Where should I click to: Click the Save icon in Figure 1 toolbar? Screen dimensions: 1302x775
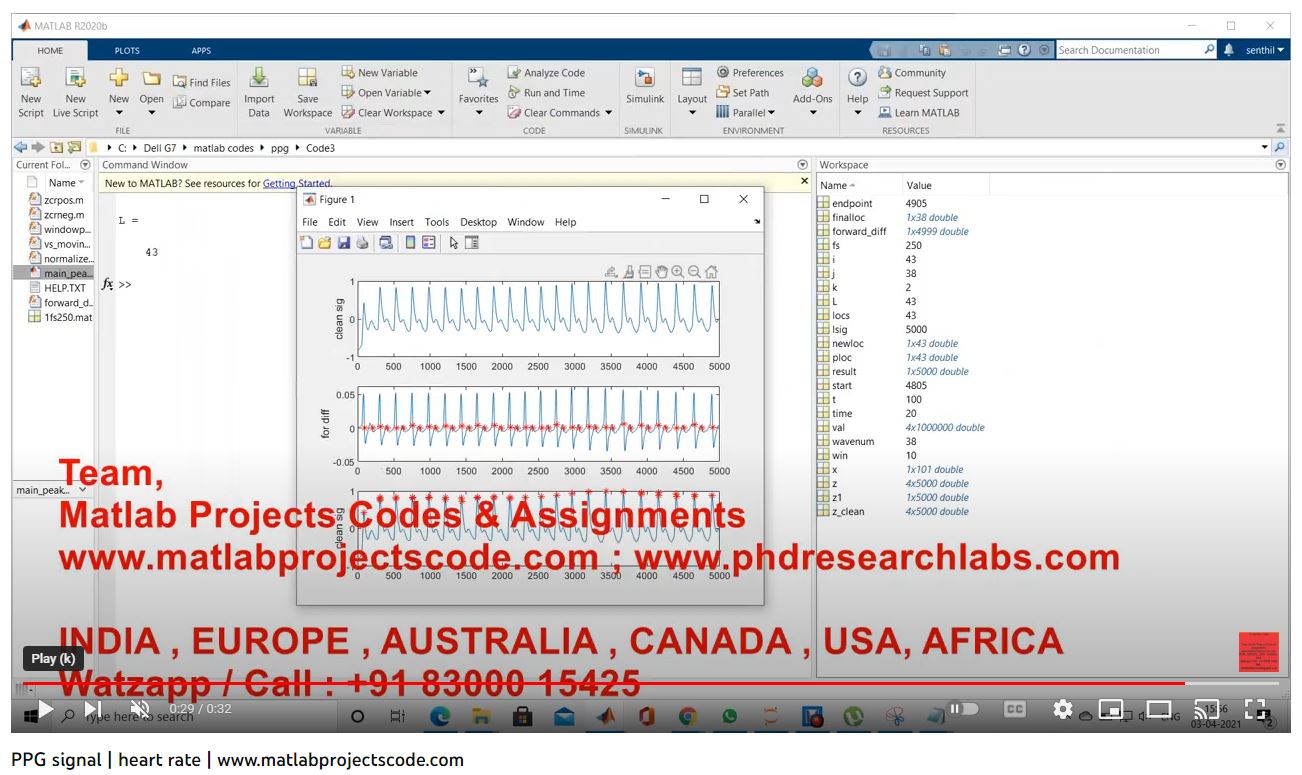(x=343, y=243)
